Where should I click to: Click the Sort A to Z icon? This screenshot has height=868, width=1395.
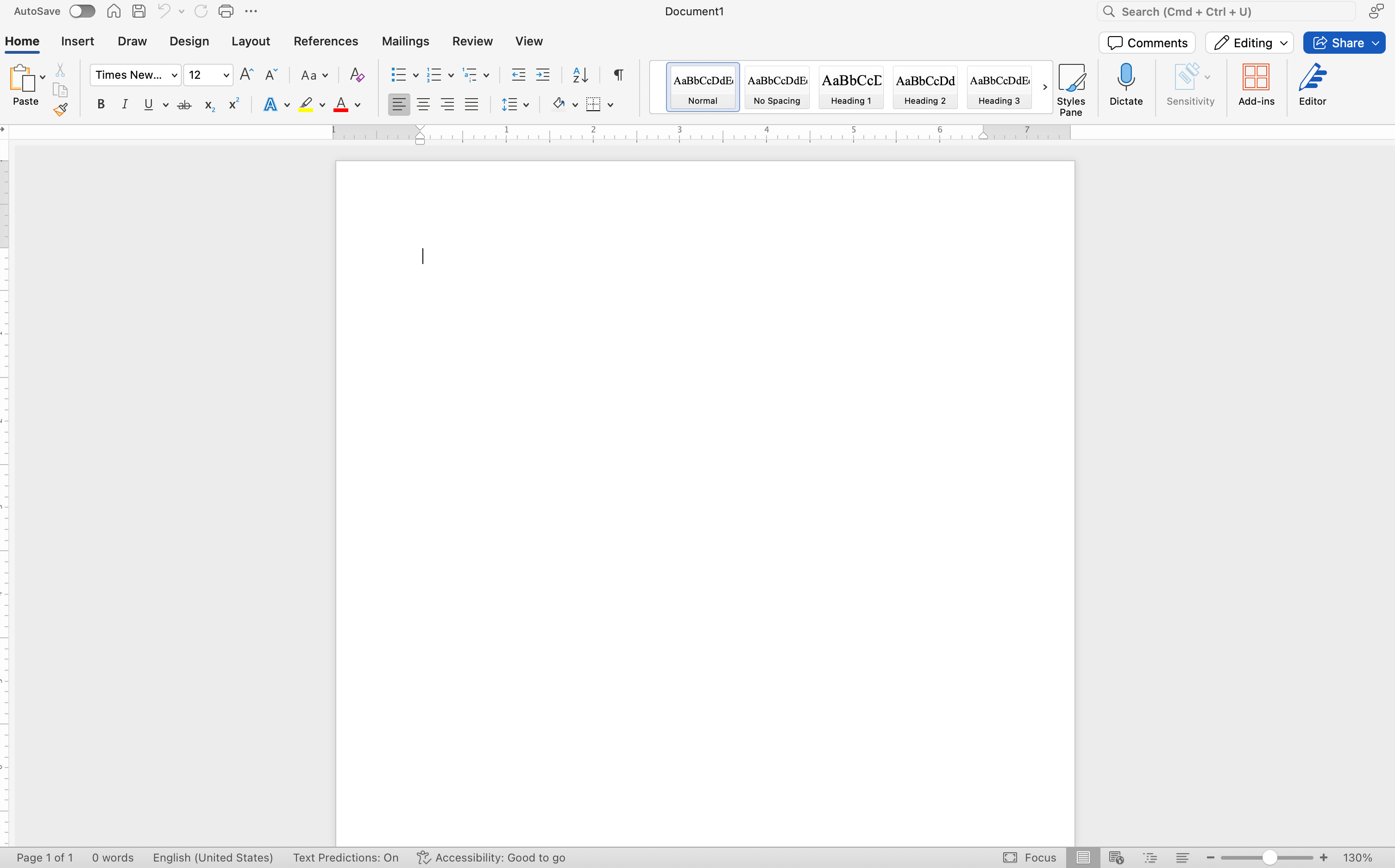coord(580,75)
